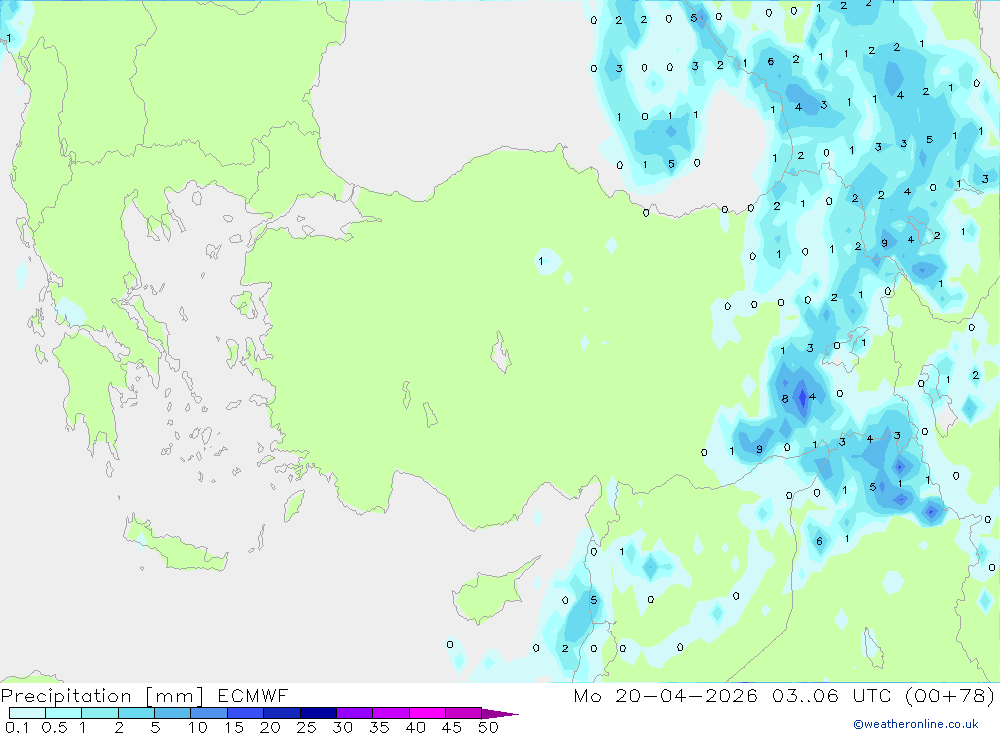The image size is (1000, 733).
Task: Click the legend value label '10'
Action: pyautogui.click(x=198, y=727)
